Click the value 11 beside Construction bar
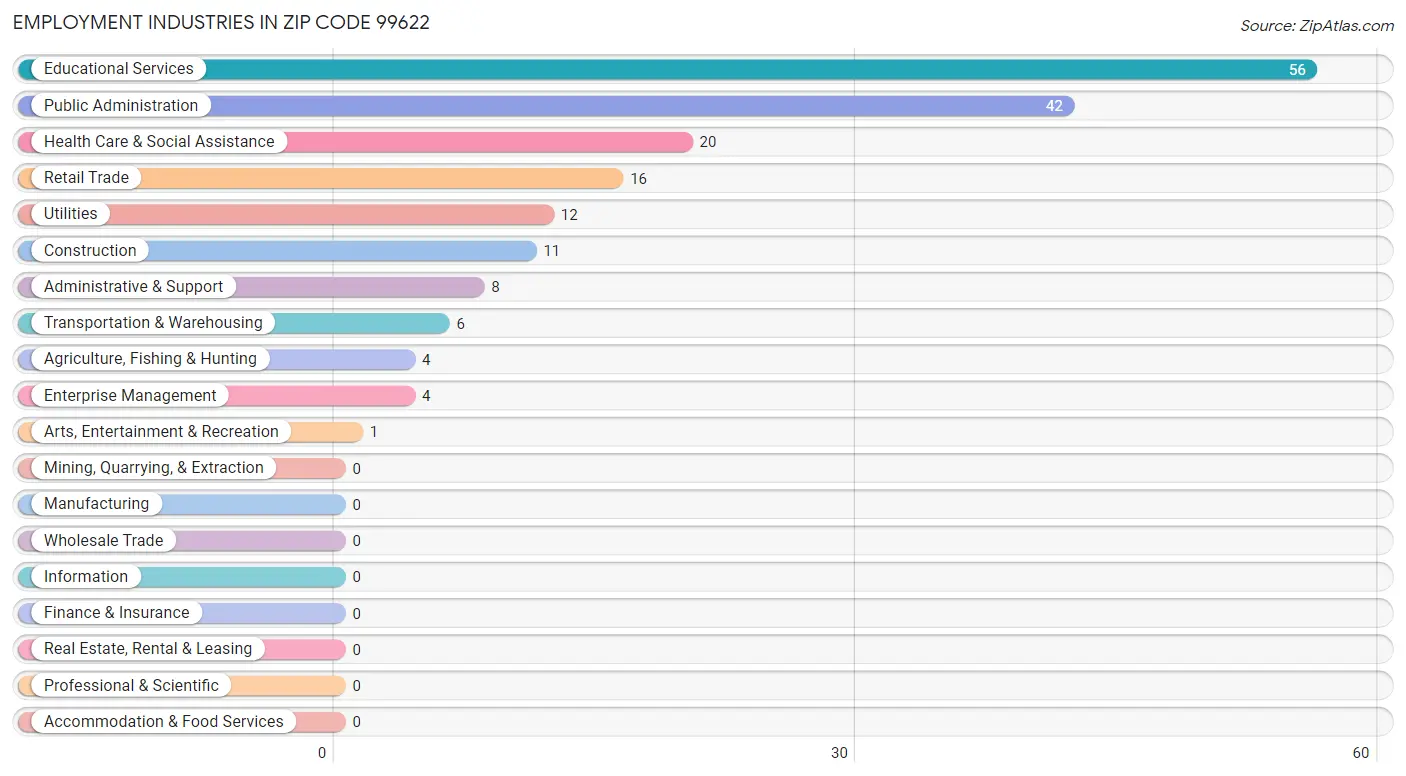 [x=551, y=251]
